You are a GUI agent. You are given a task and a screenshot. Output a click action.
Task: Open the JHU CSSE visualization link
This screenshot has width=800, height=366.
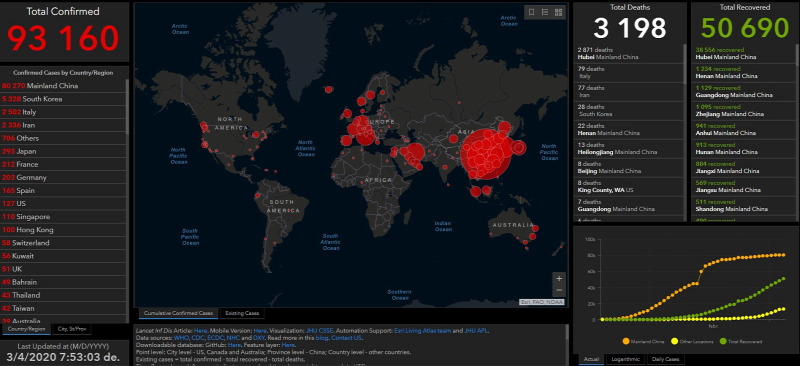pyautogui.click(x=319, y=331)
